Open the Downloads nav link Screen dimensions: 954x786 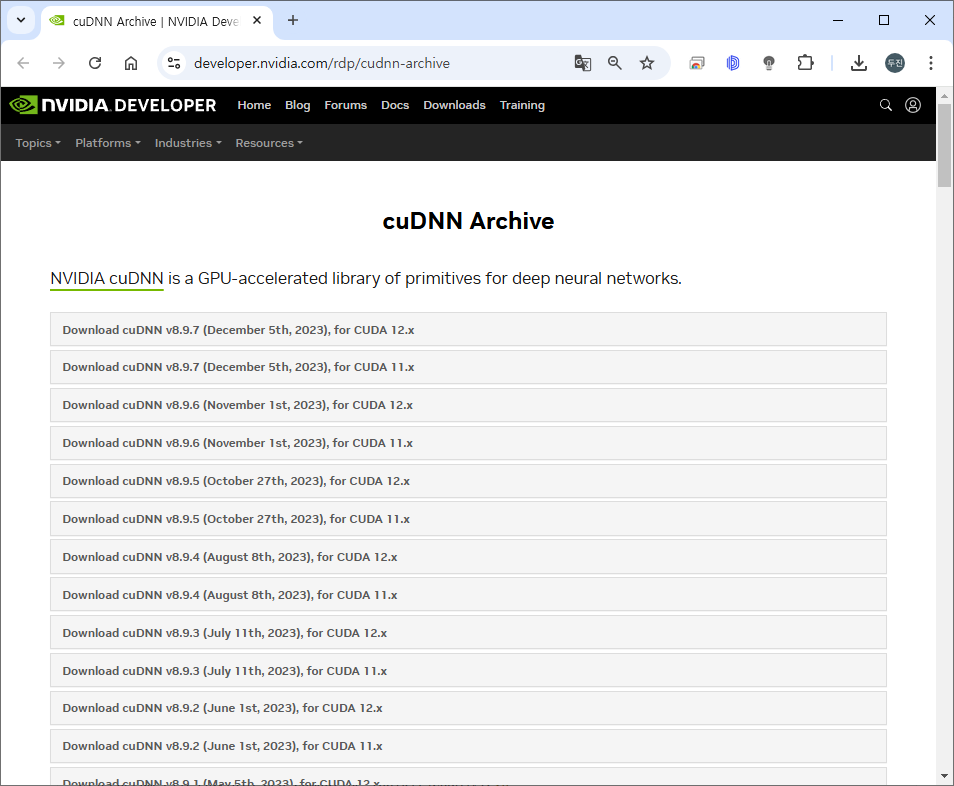[454, 105]
